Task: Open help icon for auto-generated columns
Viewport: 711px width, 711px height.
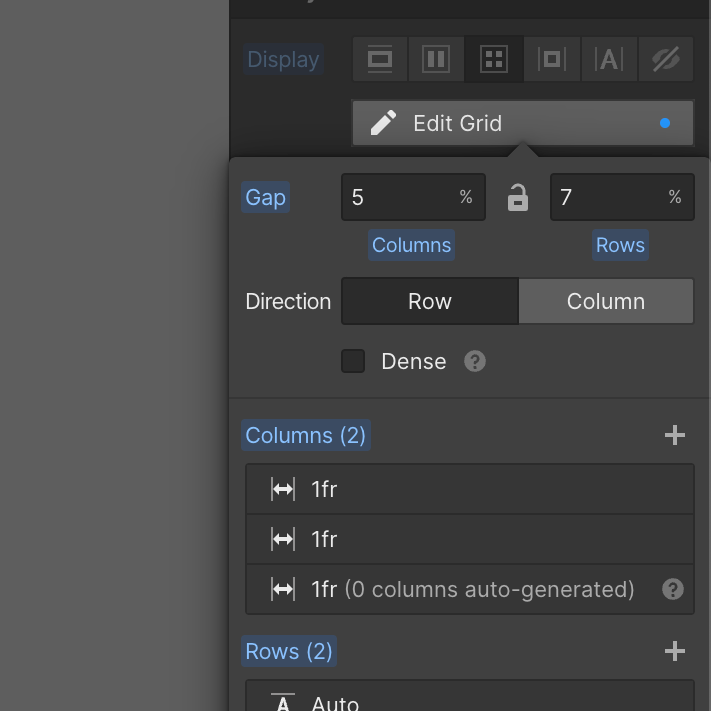Action: coord(673,589)
